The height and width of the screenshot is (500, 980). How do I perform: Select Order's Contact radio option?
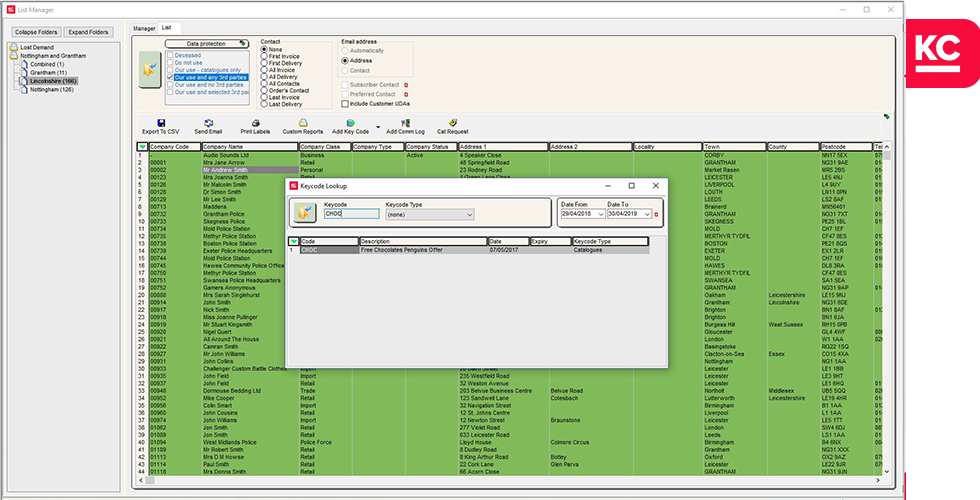pos(264,91)
